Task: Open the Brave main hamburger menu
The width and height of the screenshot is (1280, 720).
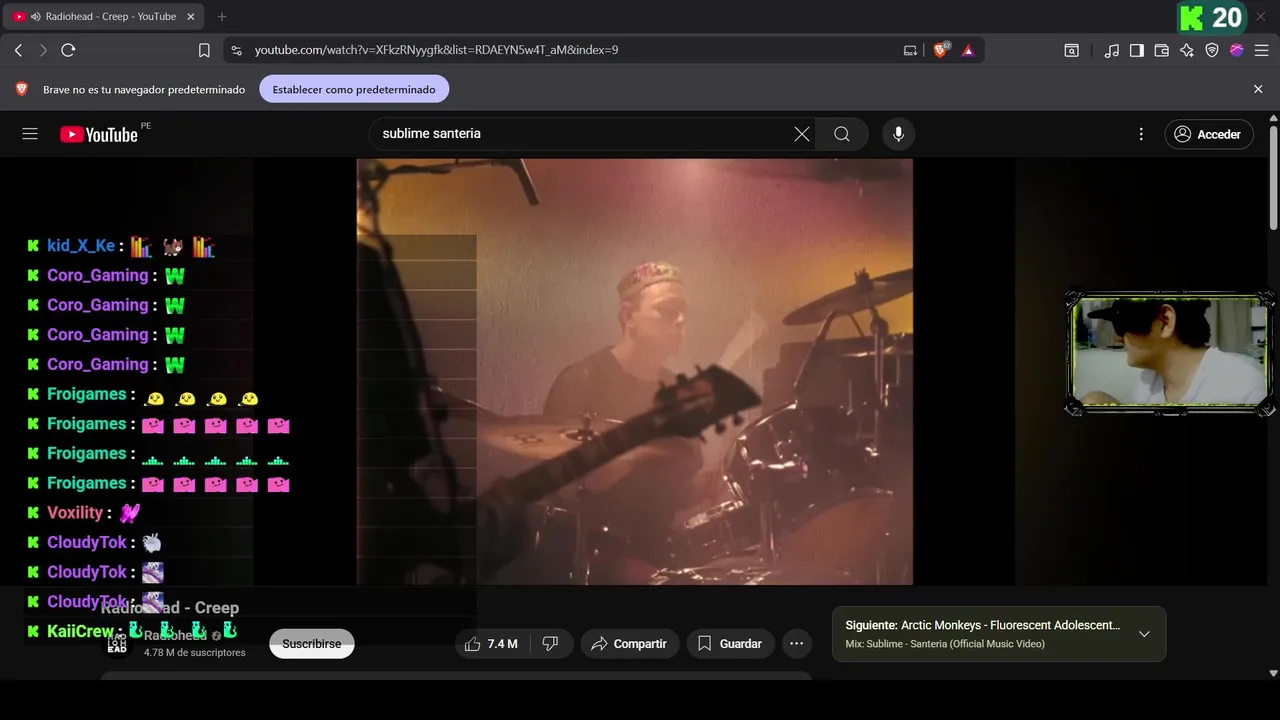Action: (1262, 50)
